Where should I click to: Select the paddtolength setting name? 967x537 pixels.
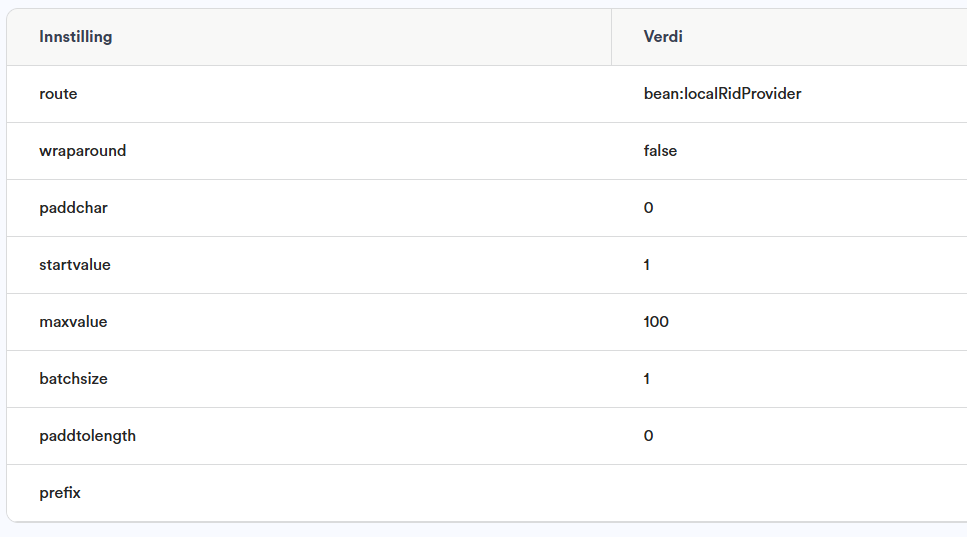(x=87, y=436)
